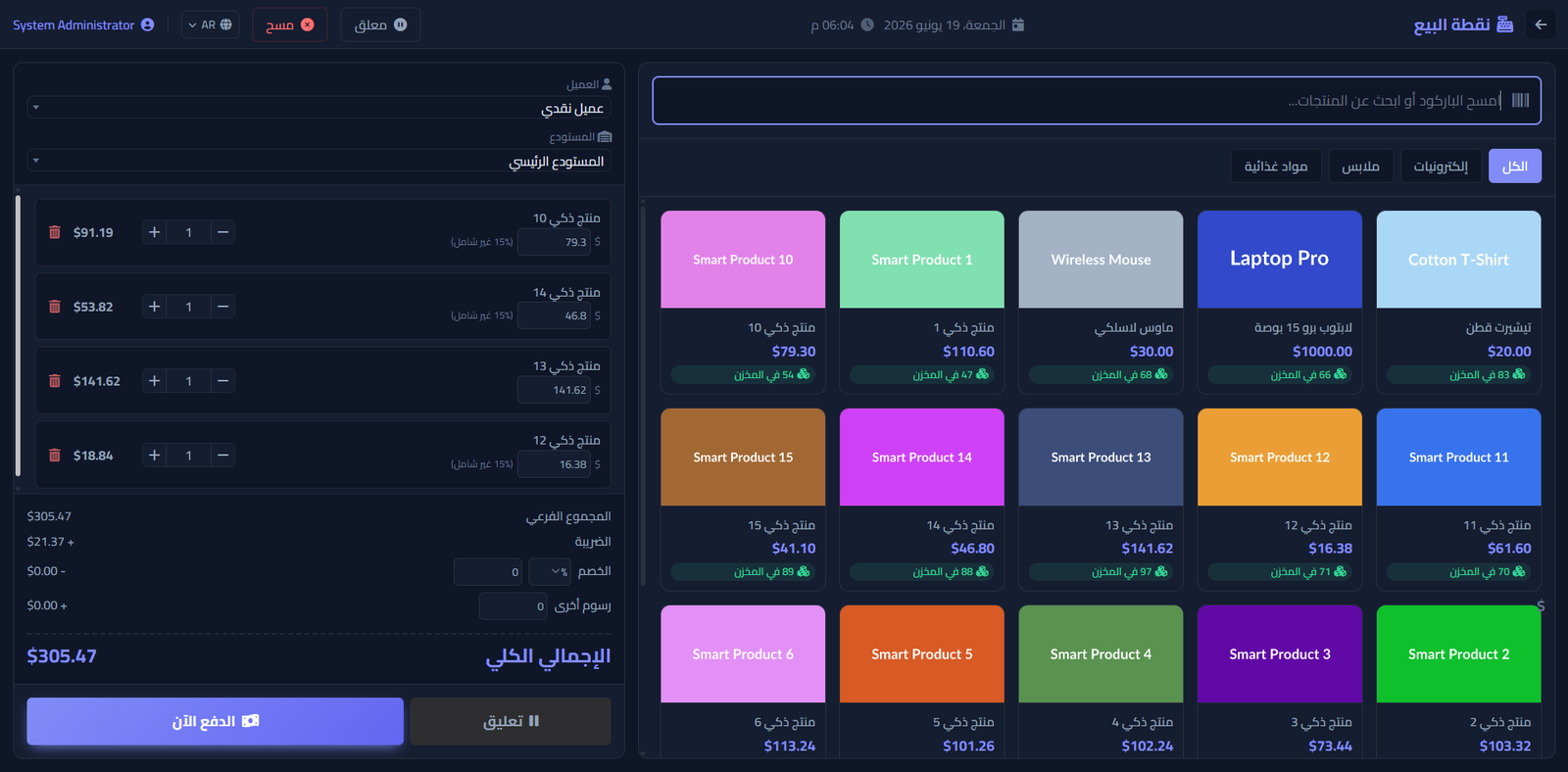Add the Smart Product 15 tile
Screen dimensions: 1568x772
(743, 499)
